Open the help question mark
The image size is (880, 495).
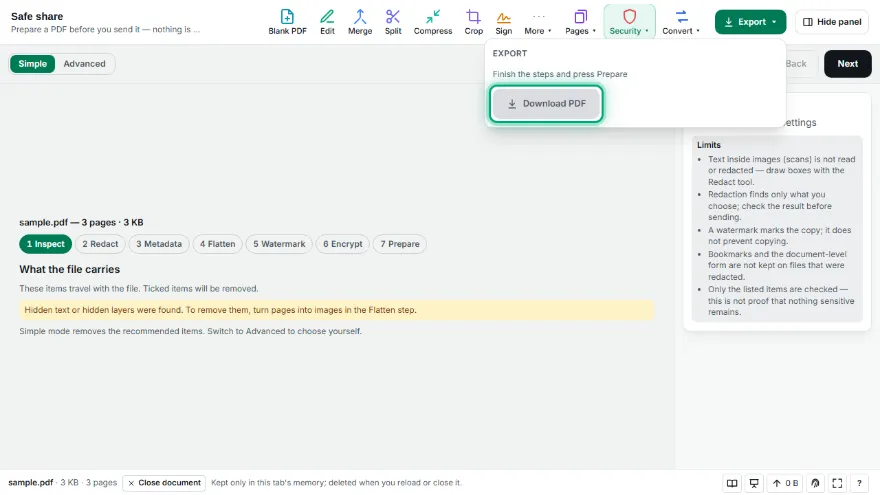tap(859, 483)
